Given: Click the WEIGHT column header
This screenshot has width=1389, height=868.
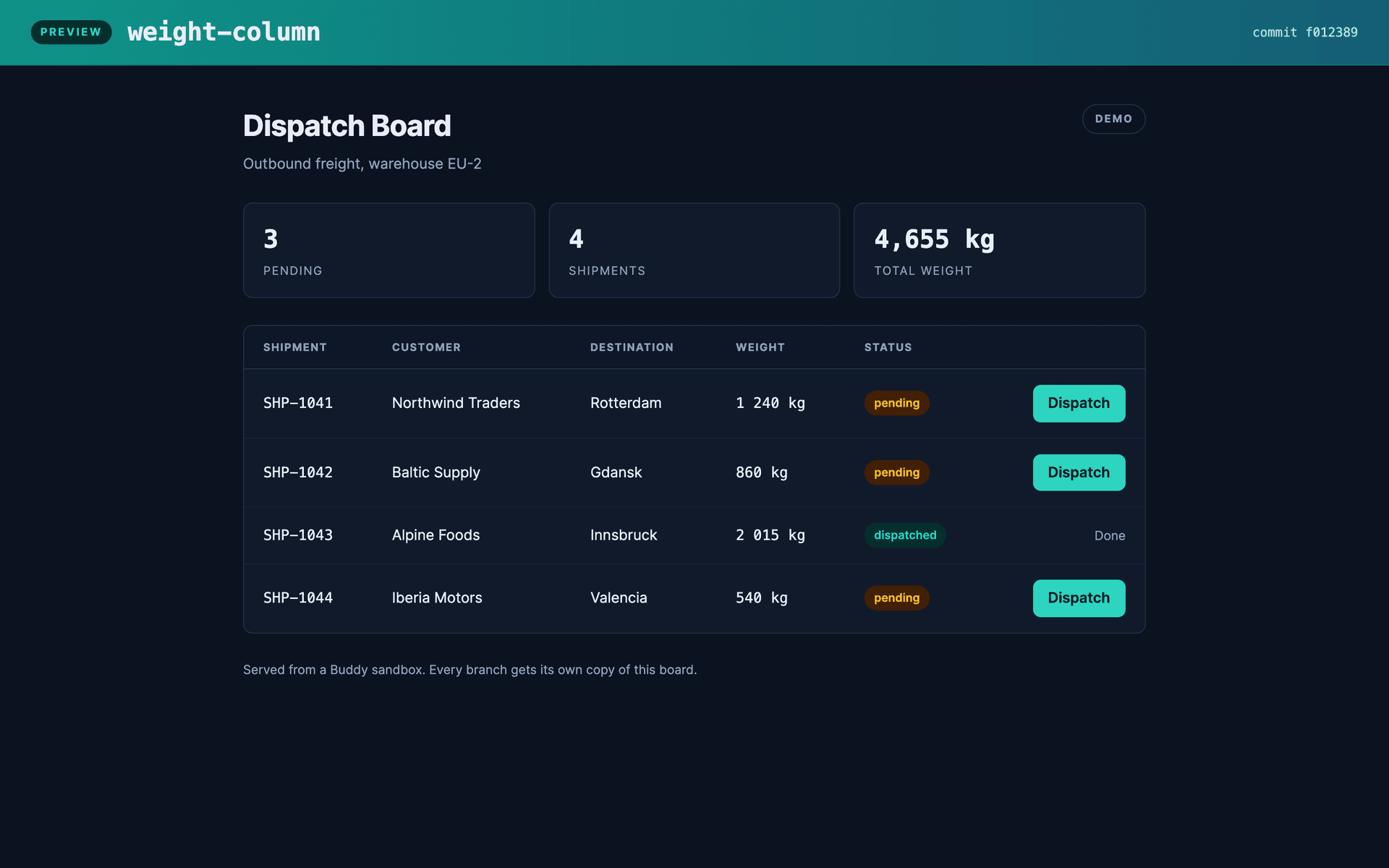Looking at the screenshot, I should pyautogui.click(x=760, y=347).
